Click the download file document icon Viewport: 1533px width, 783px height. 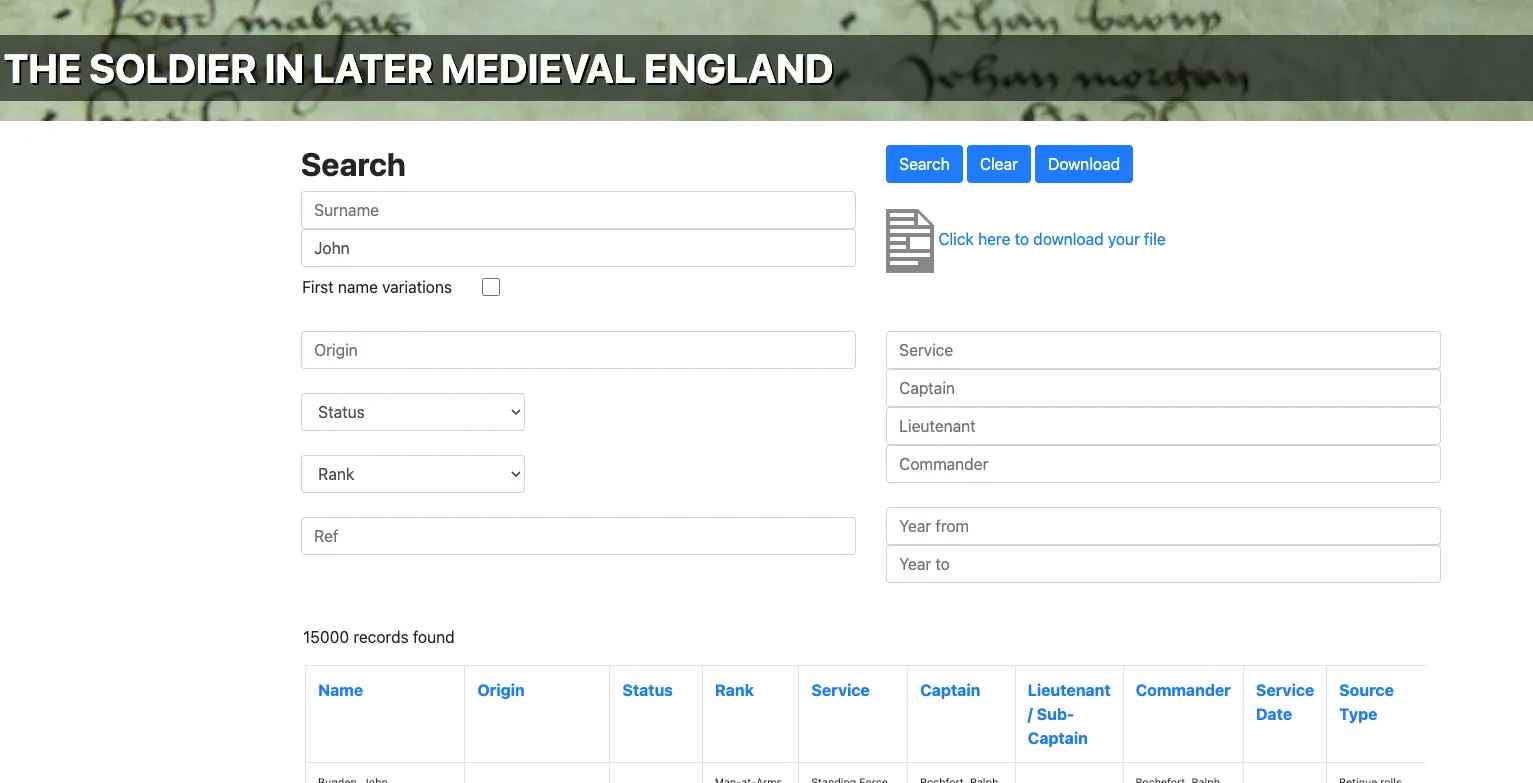(x=910, y=241)
